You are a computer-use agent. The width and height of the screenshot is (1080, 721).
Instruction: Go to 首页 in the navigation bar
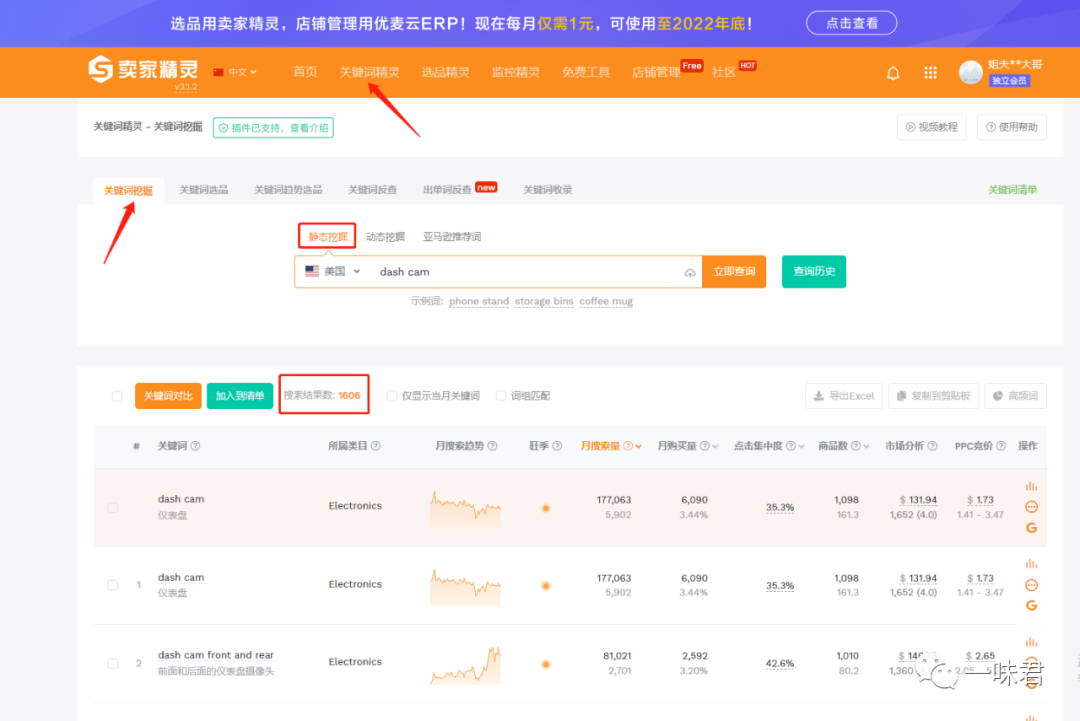pos(305,72)
